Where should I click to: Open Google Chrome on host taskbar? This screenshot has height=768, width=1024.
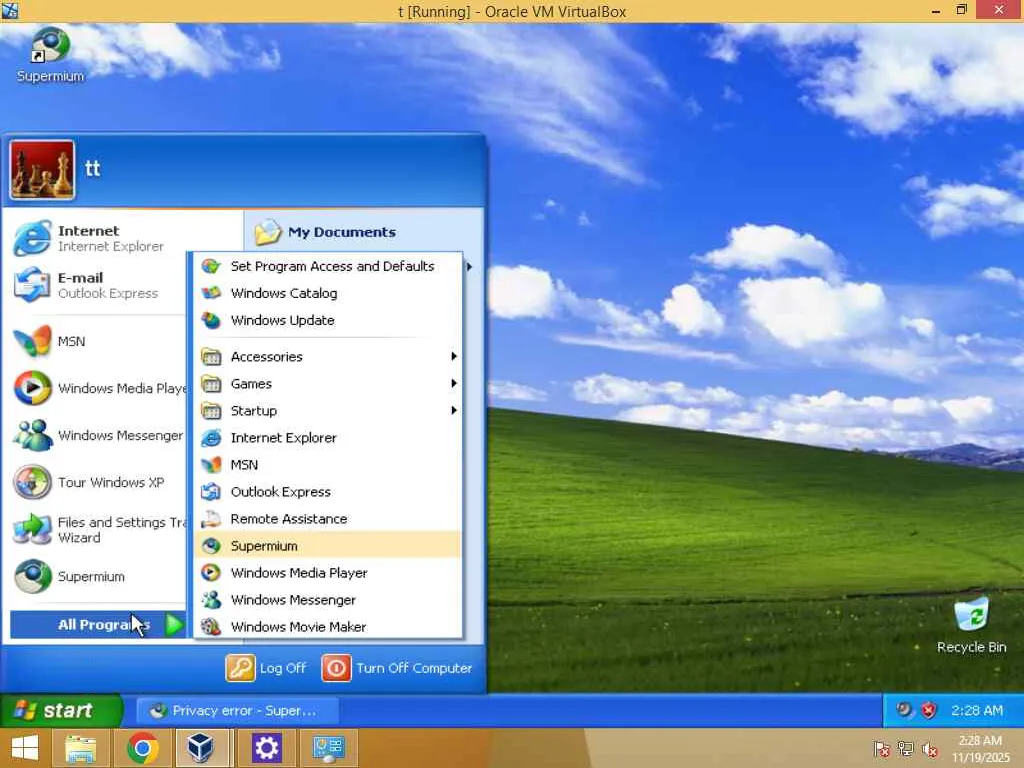142,748
